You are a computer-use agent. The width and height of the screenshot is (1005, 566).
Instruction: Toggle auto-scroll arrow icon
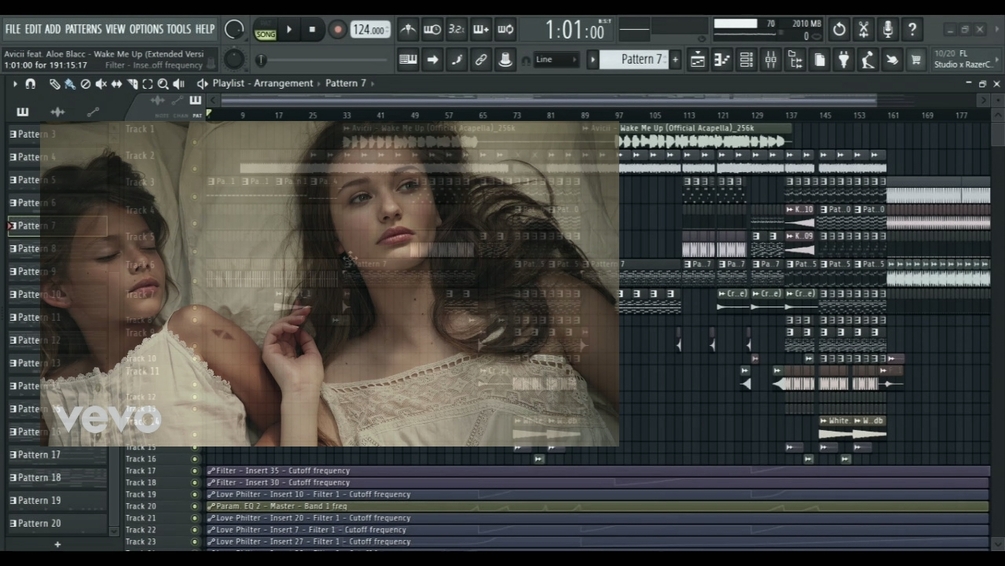tap(432, 60)
